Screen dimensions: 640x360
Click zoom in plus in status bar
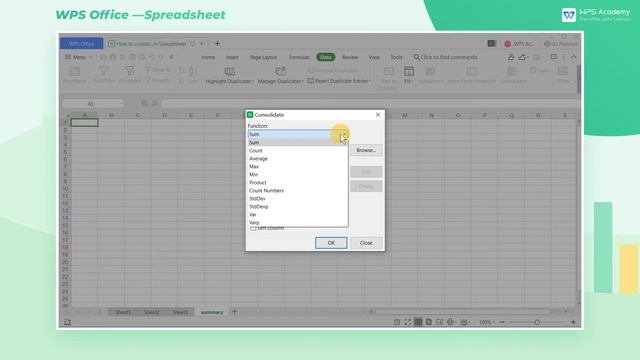[x=573, y=322]
